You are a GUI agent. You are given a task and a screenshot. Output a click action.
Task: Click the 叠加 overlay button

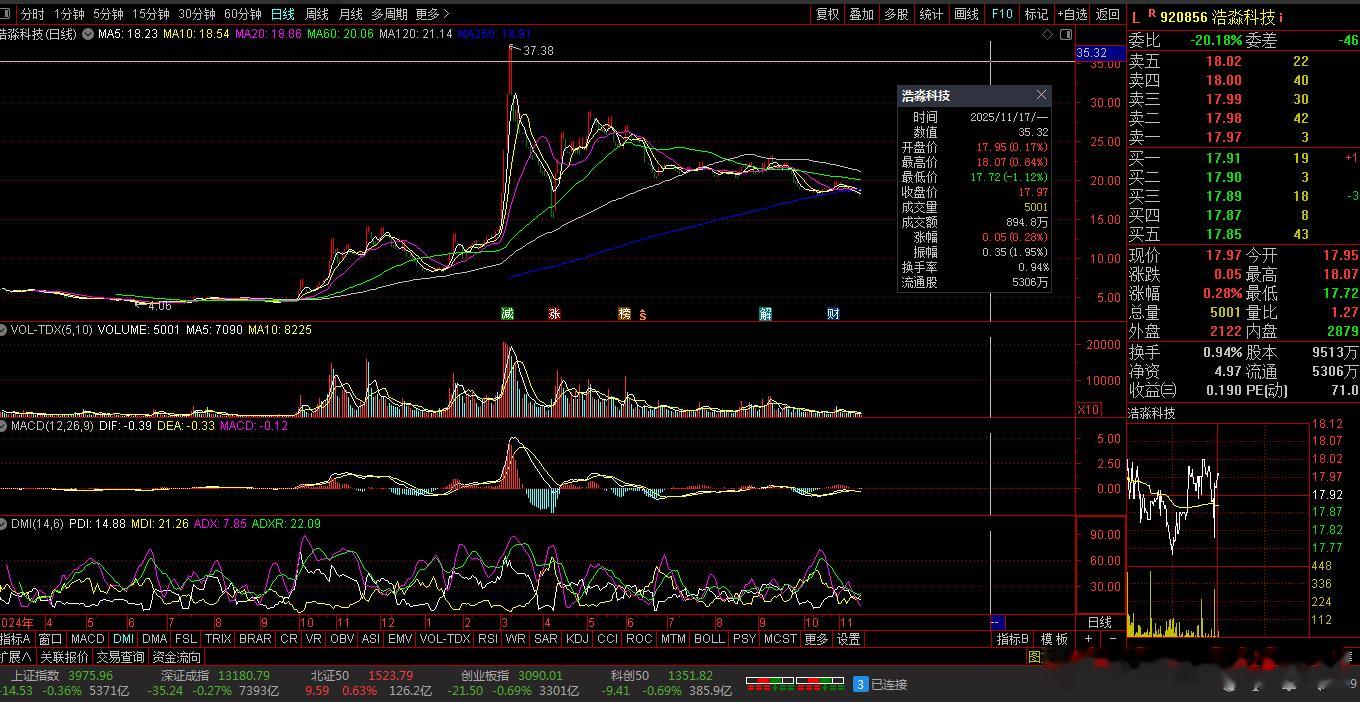(862, 14)
